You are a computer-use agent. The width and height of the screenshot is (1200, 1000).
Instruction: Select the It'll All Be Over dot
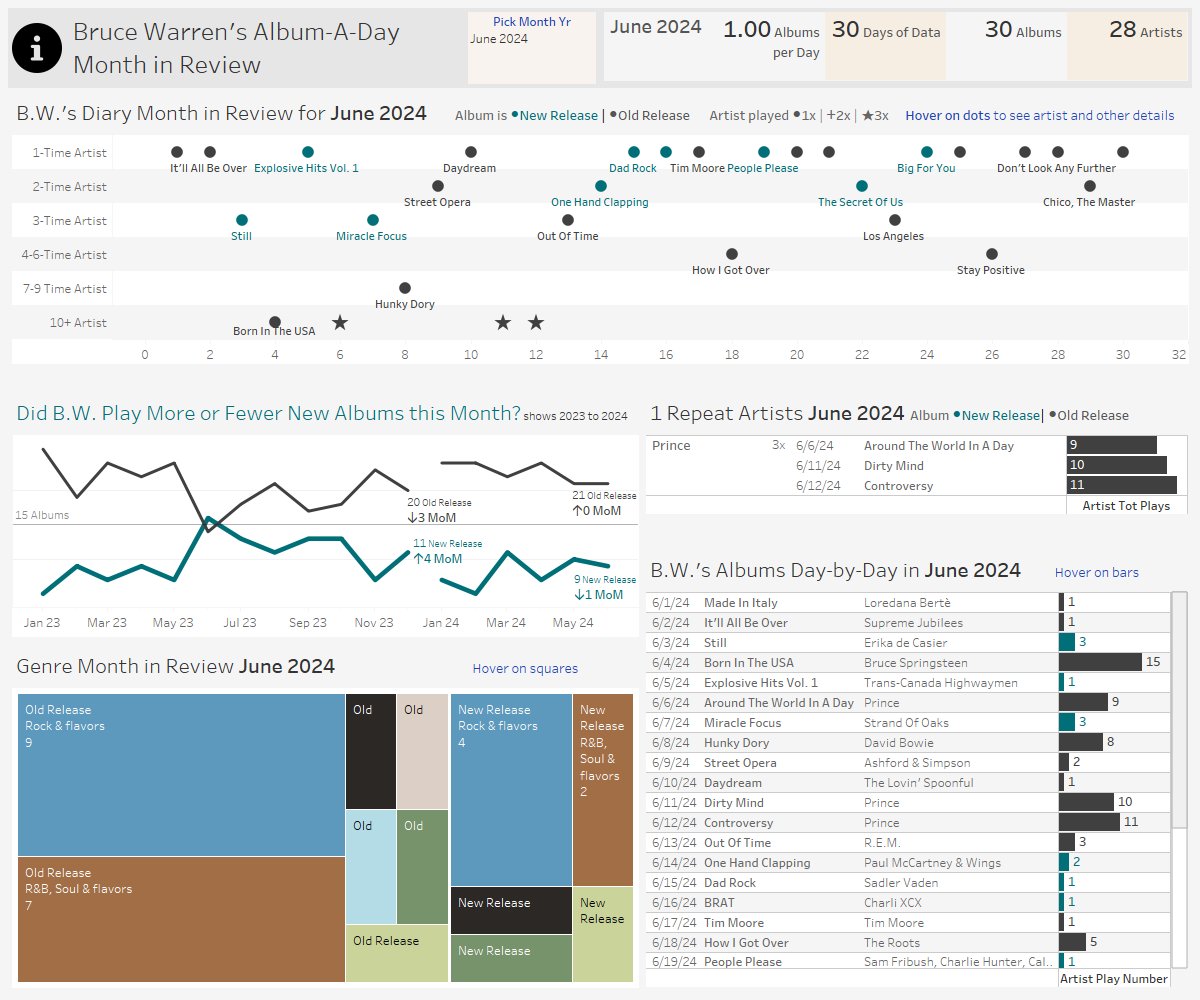(210, 152)
